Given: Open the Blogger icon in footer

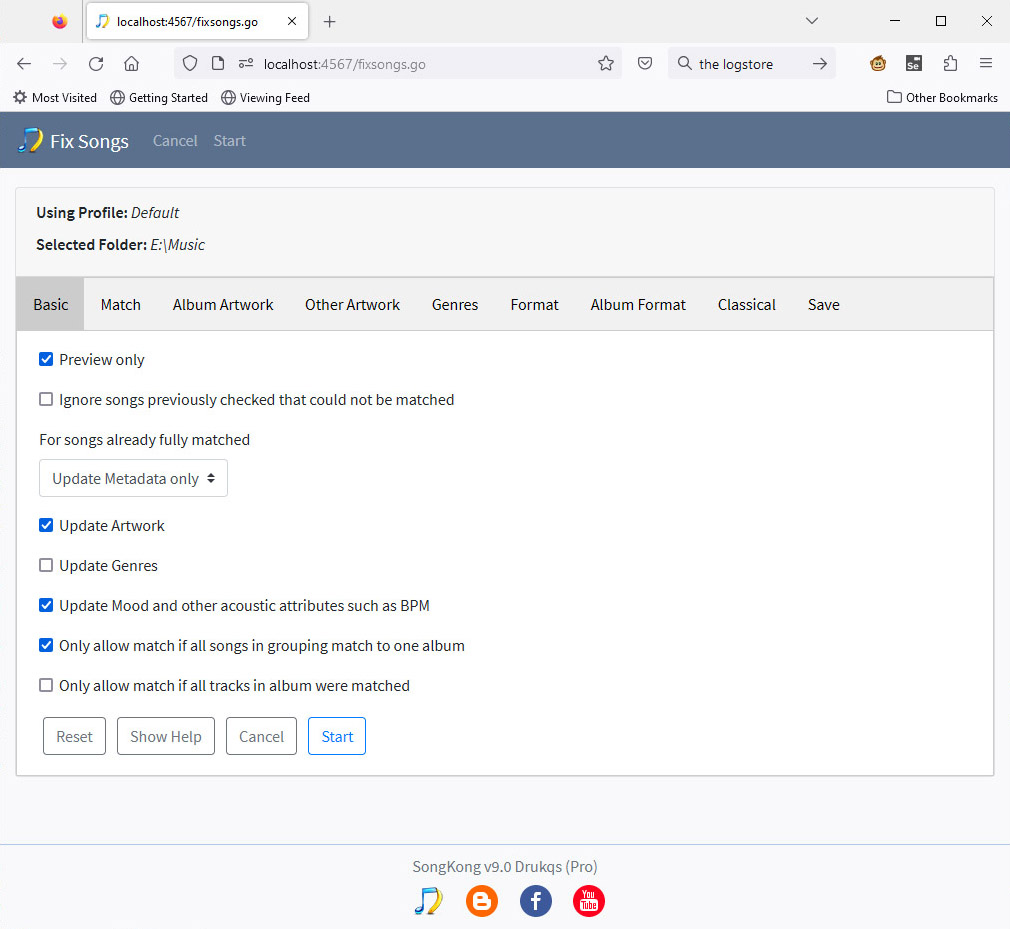Looking at the screenshot, I should pos(482,901).
